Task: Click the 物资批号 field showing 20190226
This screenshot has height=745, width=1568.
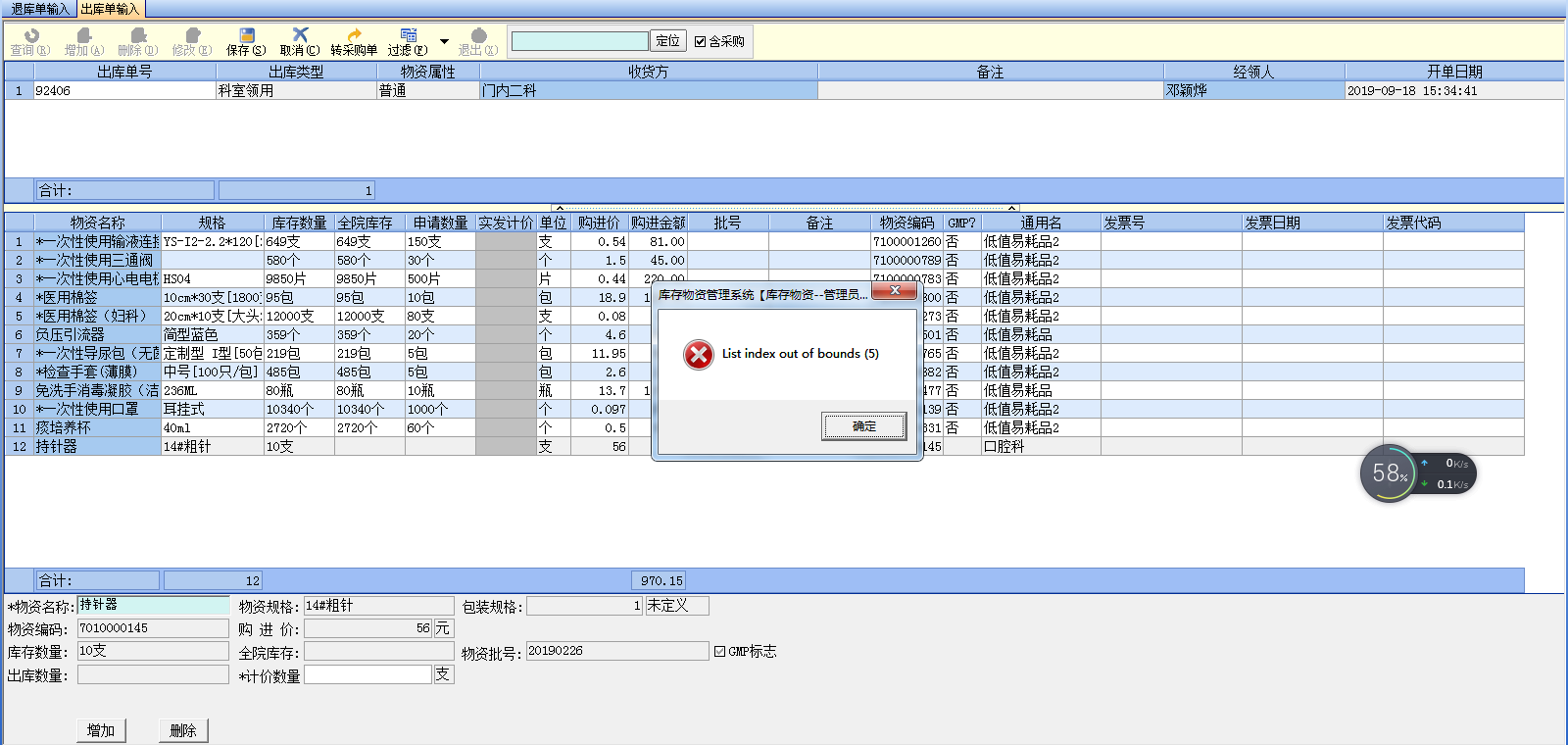Action: [617, 651]
